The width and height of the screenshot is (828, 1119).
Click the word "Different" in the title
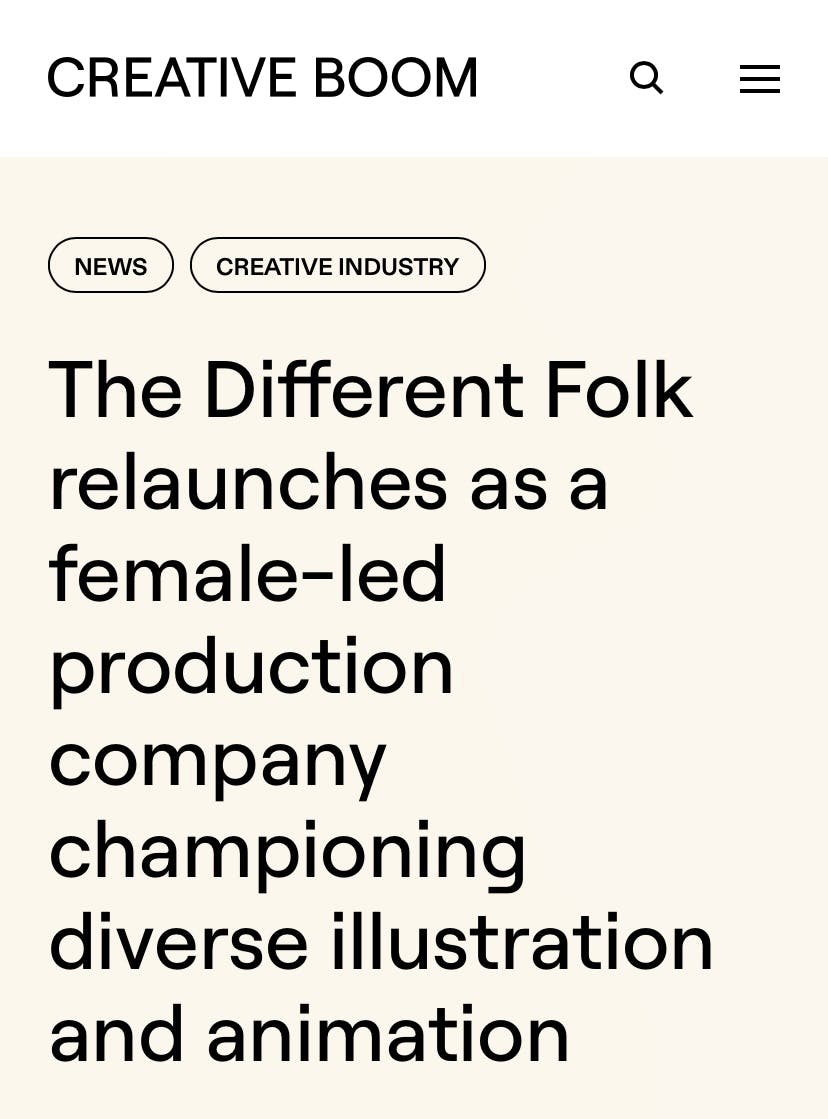coord(363,390)
